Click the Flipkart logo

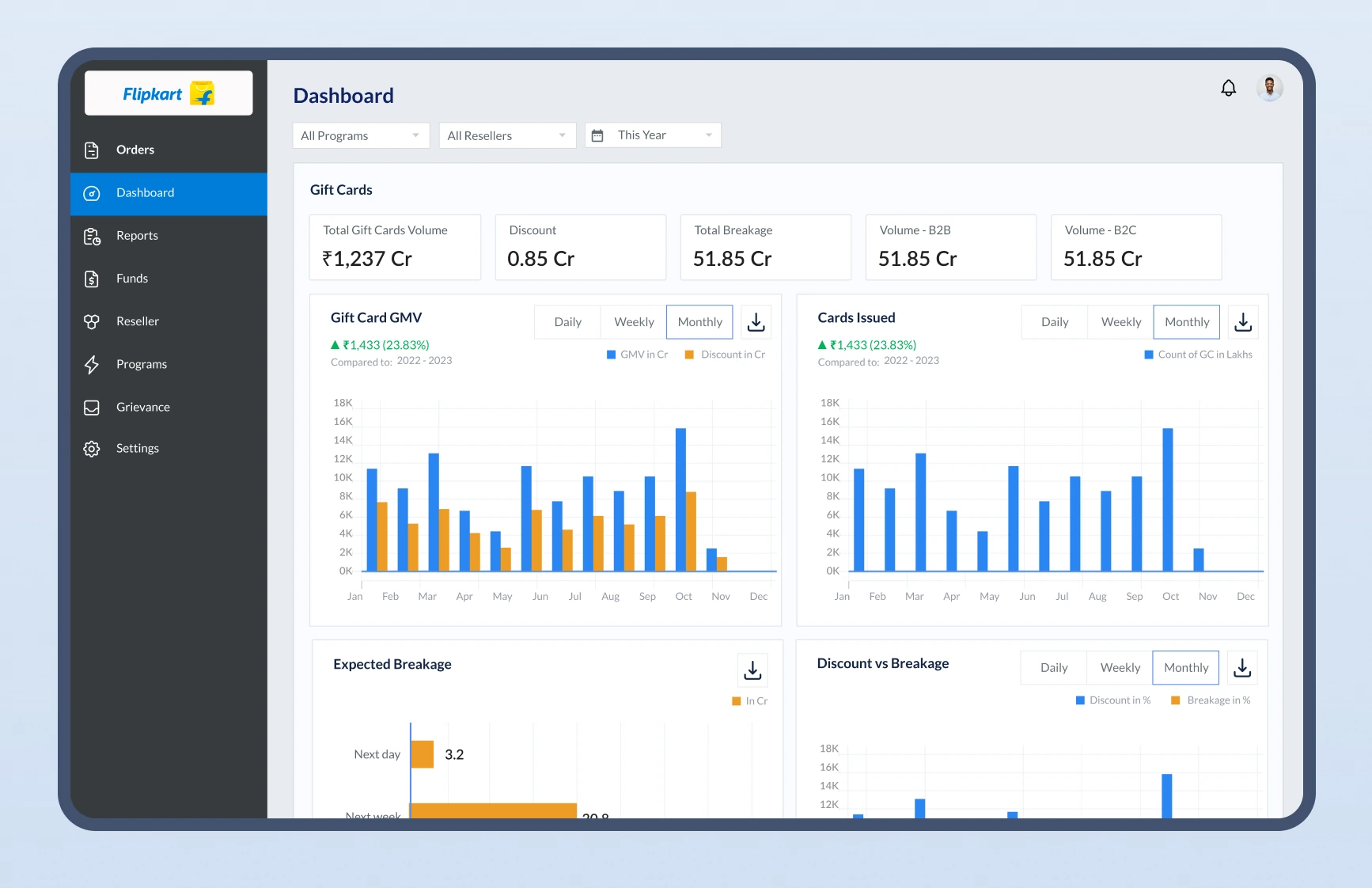pos(169,93)
